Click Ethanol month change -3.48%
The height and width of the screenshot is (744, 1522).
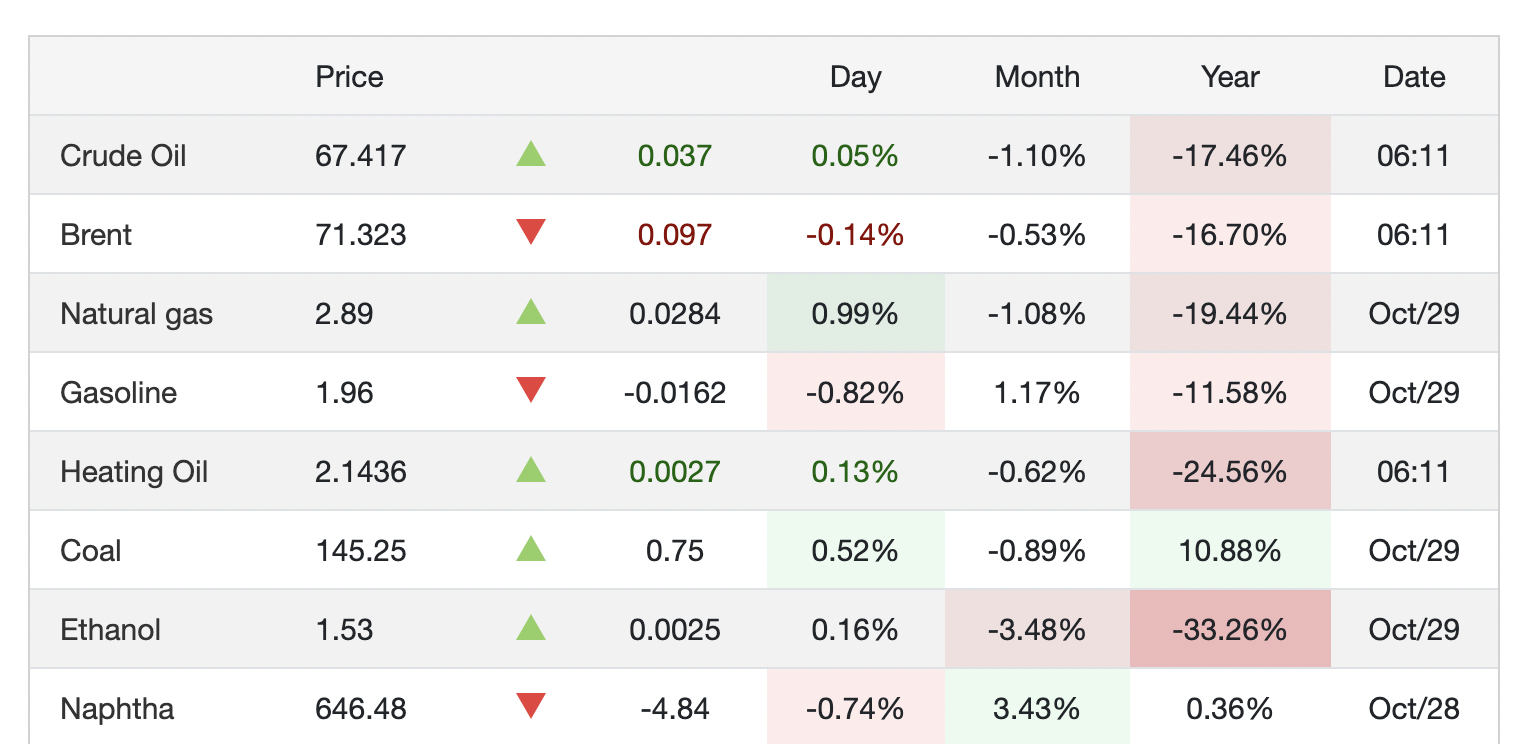(x=1037, y=630)
